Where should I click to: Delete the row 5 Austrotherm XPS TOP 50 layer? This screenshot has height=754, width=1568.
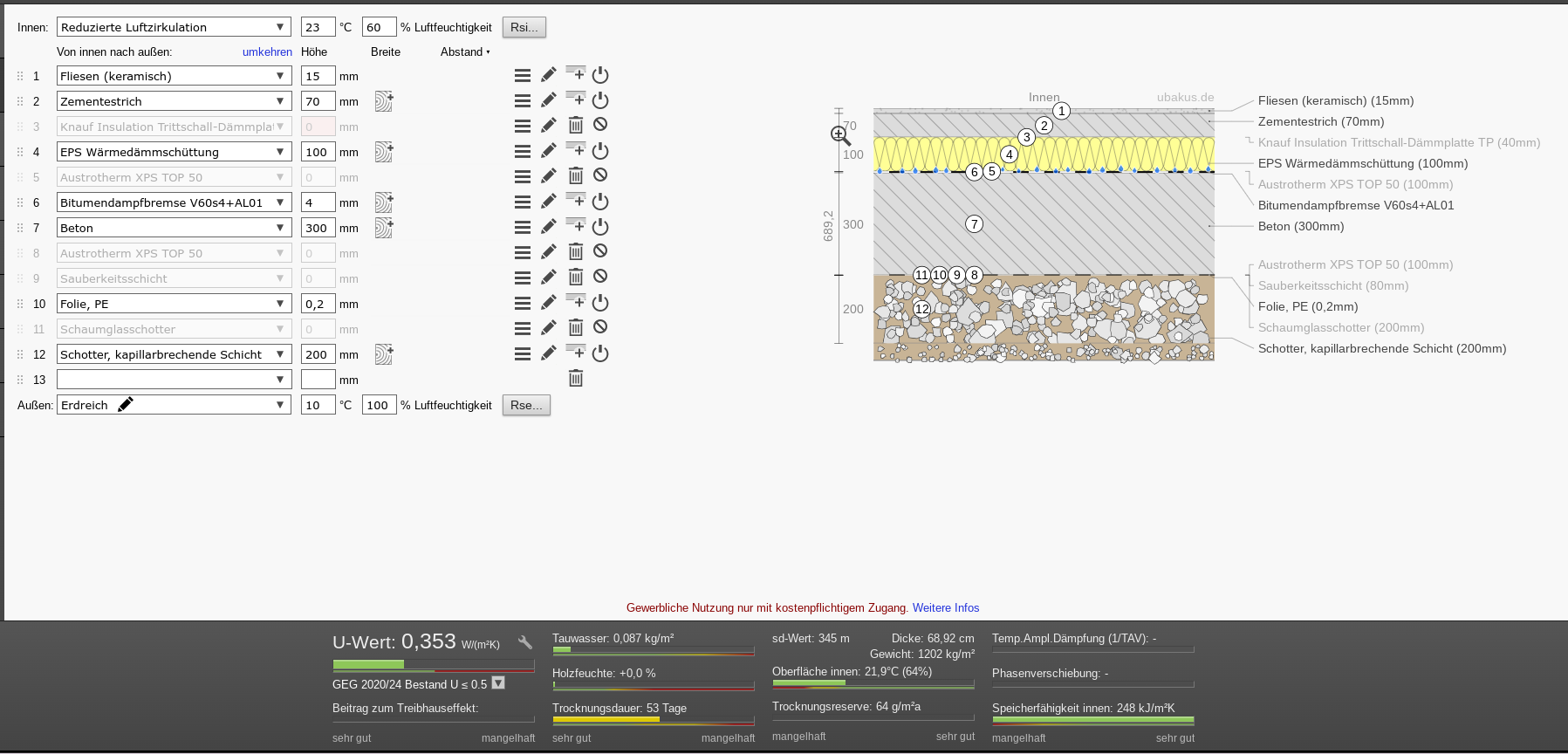pos(576,176)
